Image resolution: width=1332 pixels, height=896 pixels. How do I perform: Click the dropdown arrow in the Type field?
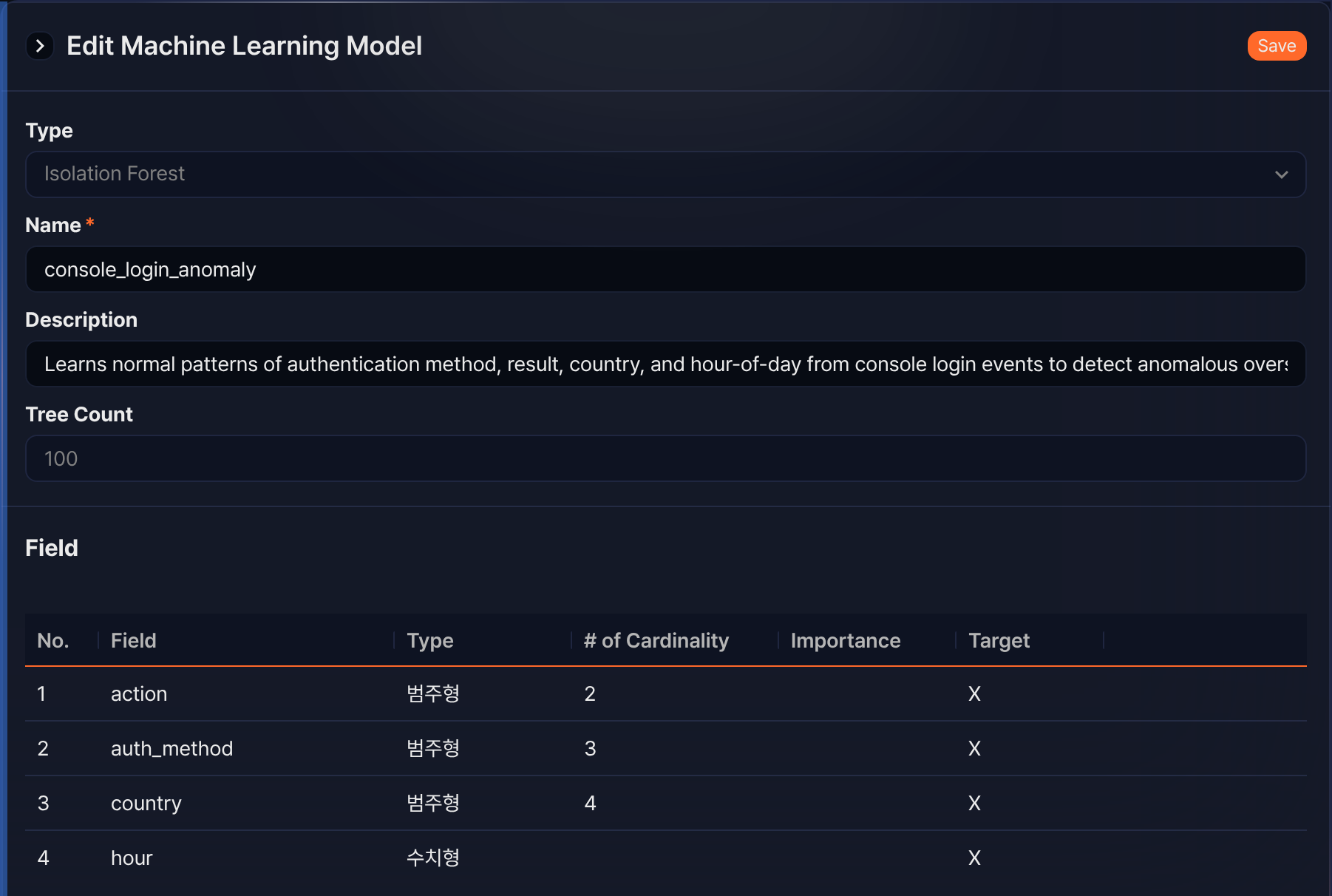(x=1281, y=174)
